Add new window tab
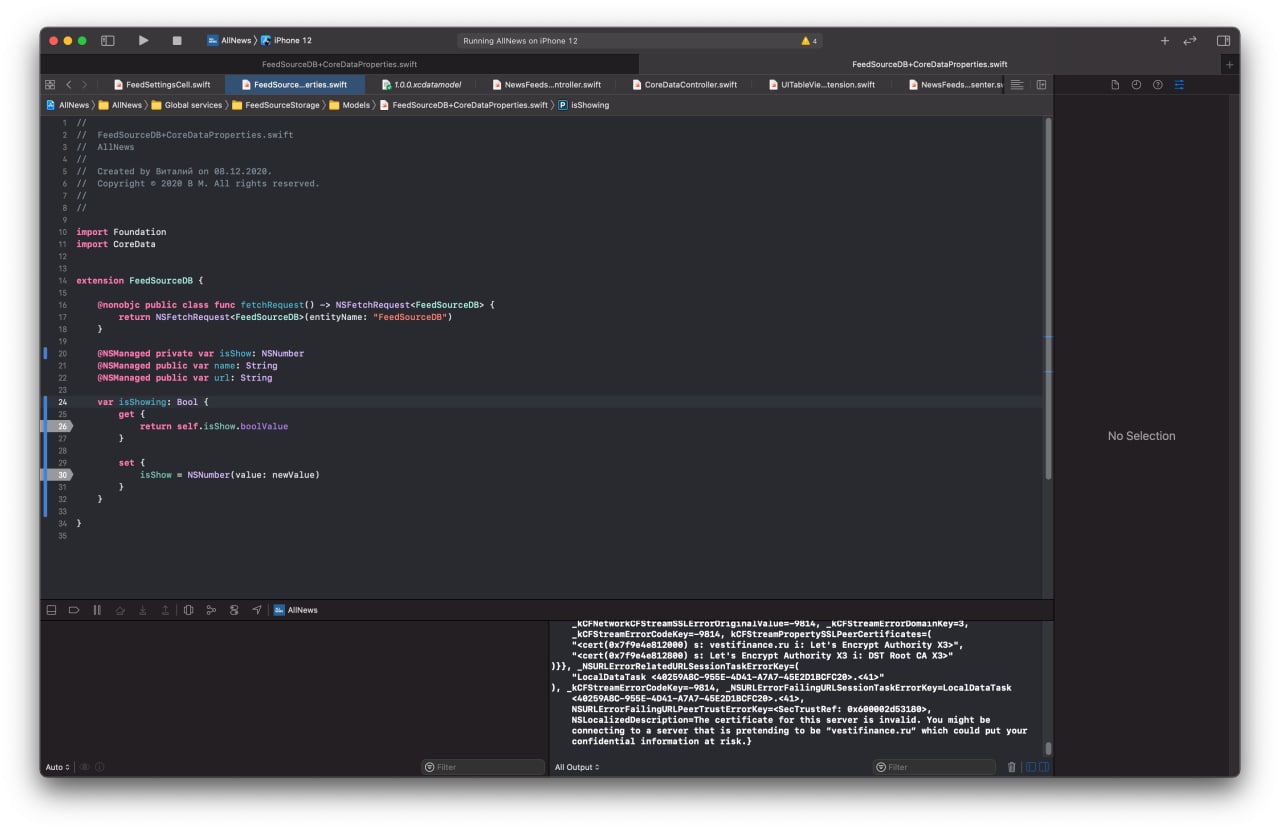The width and height of the screenshot is (1280, 830). point(1230,64)
